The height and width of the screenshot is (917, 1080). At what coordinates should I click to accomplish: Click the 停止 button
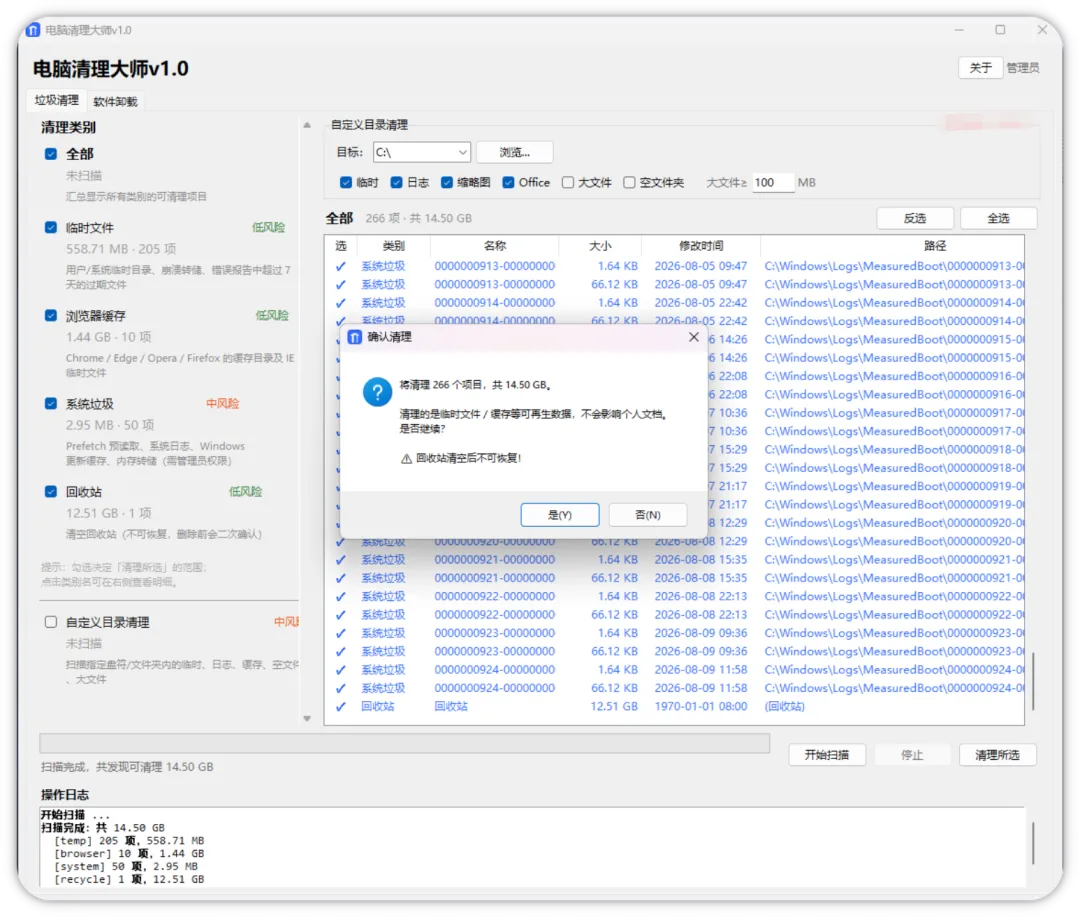point(912,755)
